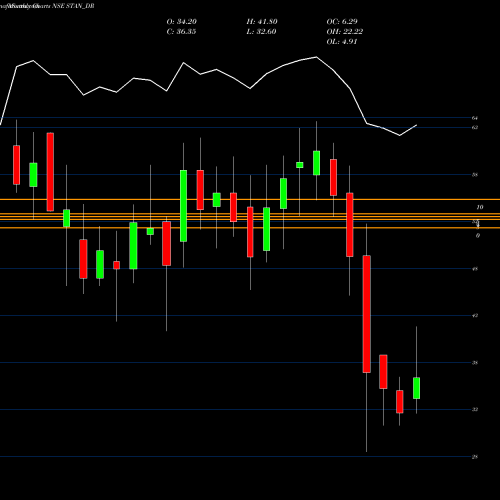
Task: Click the '38' price axis label
Action: [475, 363]
